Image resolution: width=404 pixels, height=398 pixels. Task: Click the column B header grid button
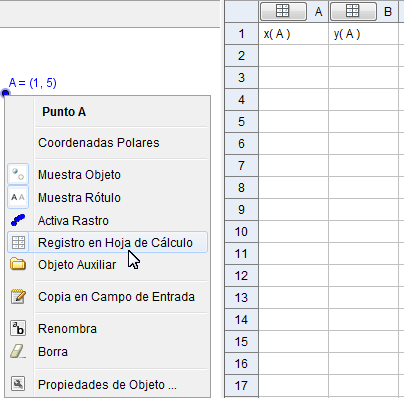[353, 11]
